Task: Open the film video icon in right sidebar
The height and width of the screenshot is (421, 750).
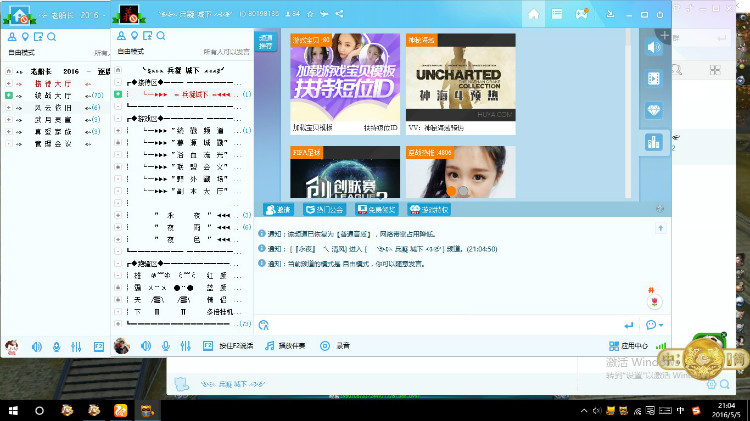Action: click(x=653, y=78)
